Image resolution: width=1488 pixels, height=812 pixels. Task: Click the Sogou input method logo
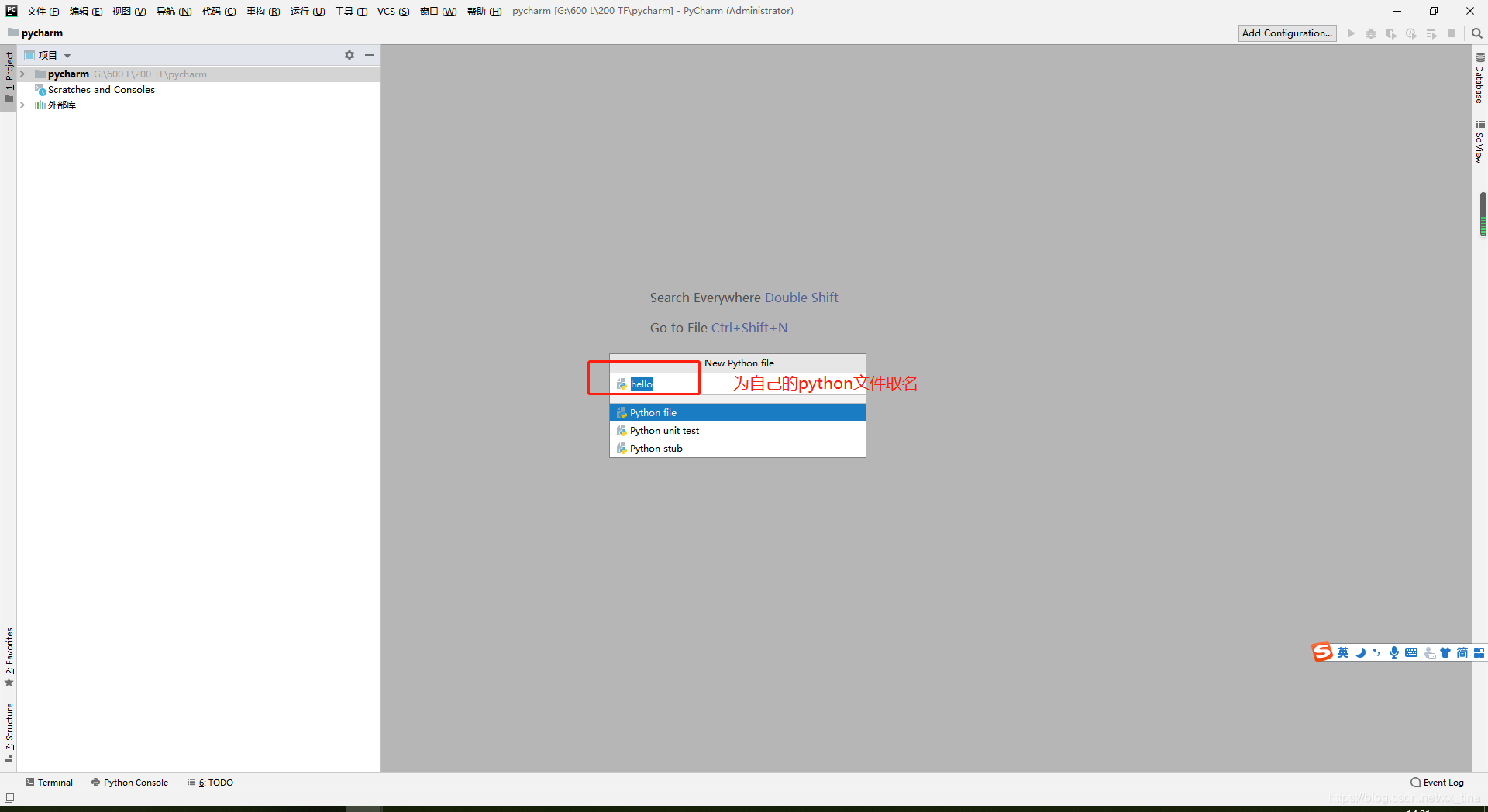[1322, 652]
